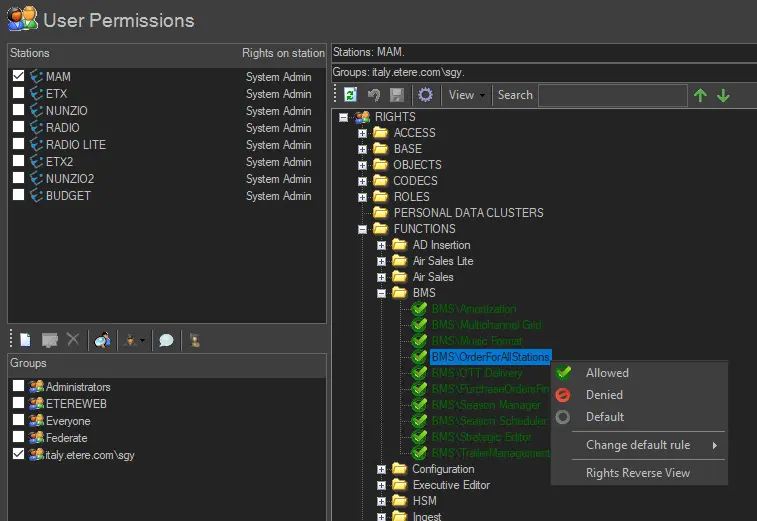Screen dimensions: 757x521
Task: Click the green check beside BMS\Amortization
Action: [x=420, y=309]
